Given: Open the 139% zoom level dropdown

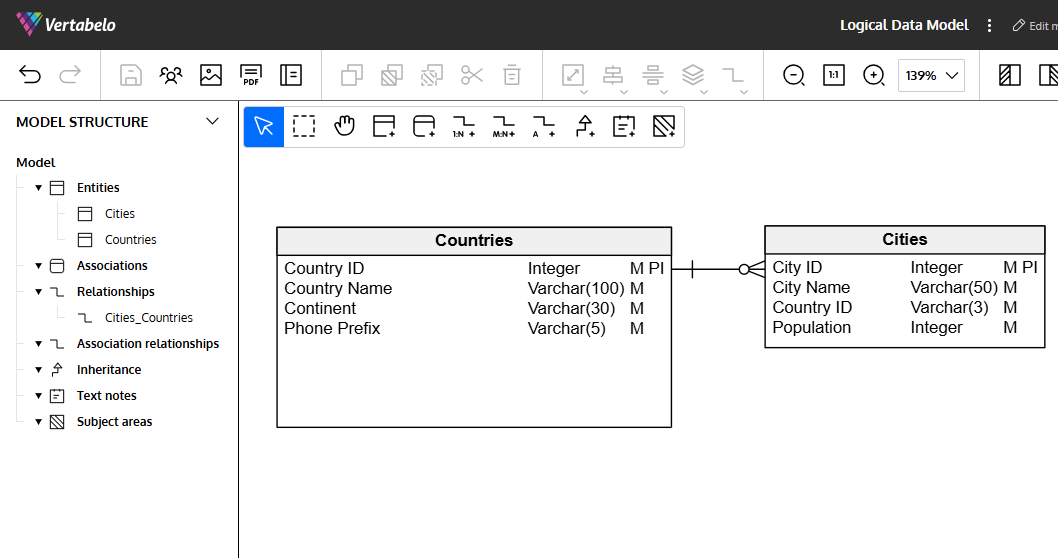Looking at the screenshot, I should pos(931,76).
